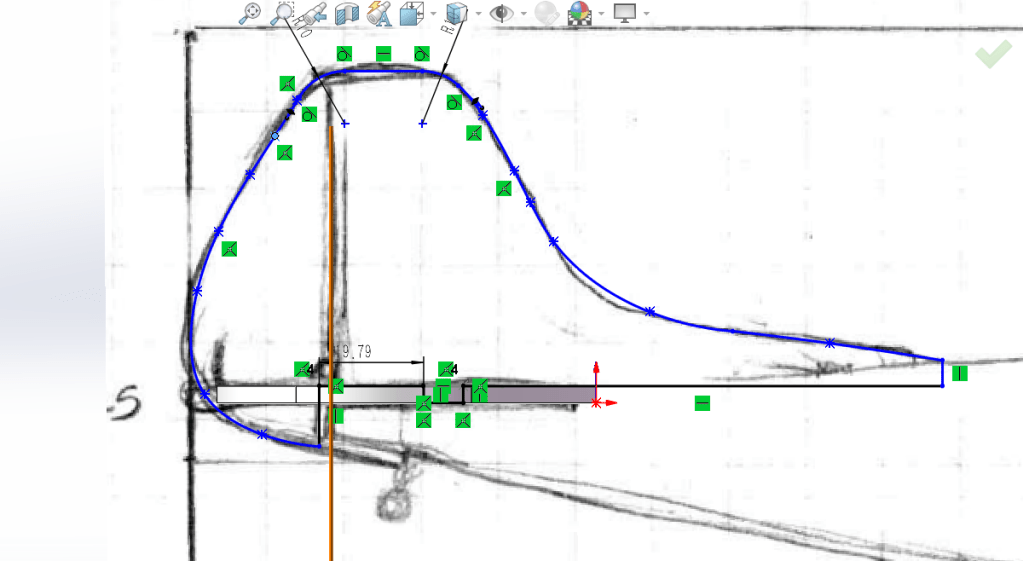Select the Zoom to Area tool

point(283,13)
